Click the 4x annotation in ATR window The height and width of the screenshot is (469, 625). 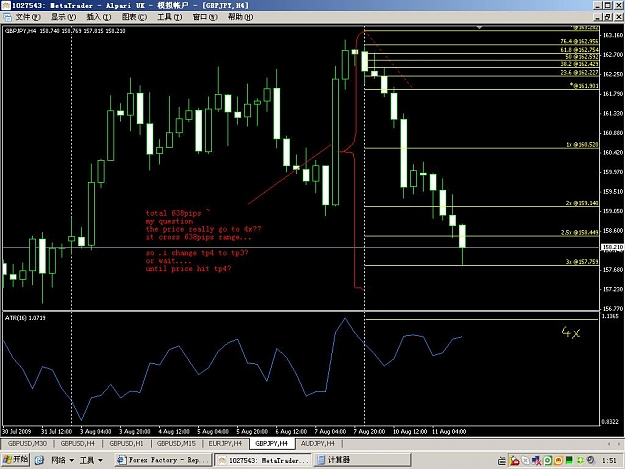pos(571,332)
